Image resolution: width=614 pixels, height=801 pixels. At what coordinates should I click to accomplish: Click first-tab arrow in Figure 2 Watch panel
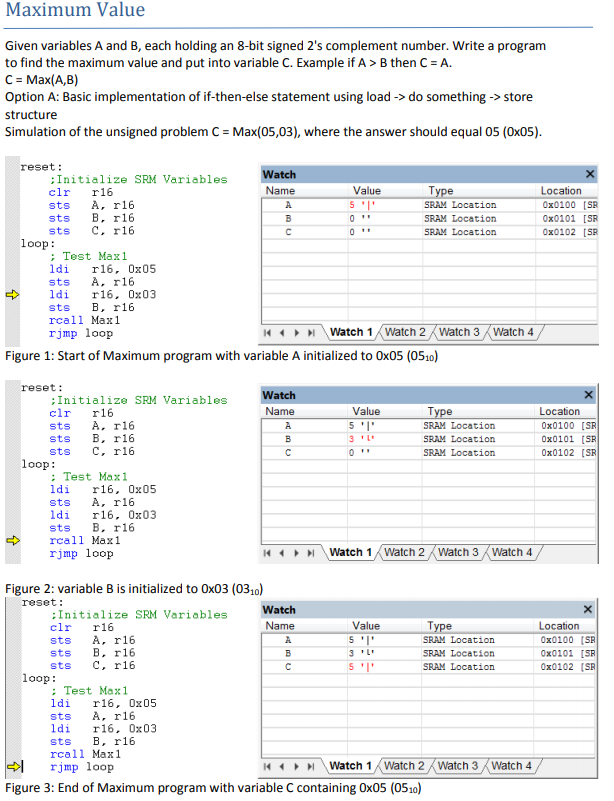point(267,553)
